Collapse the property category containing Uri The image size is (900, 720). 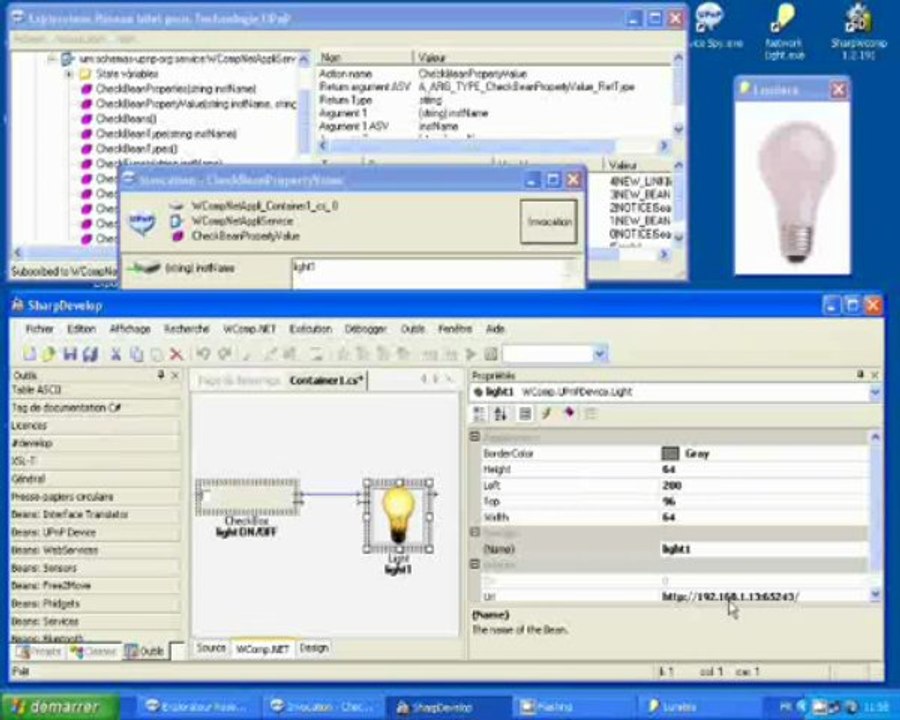click(475, 564)
